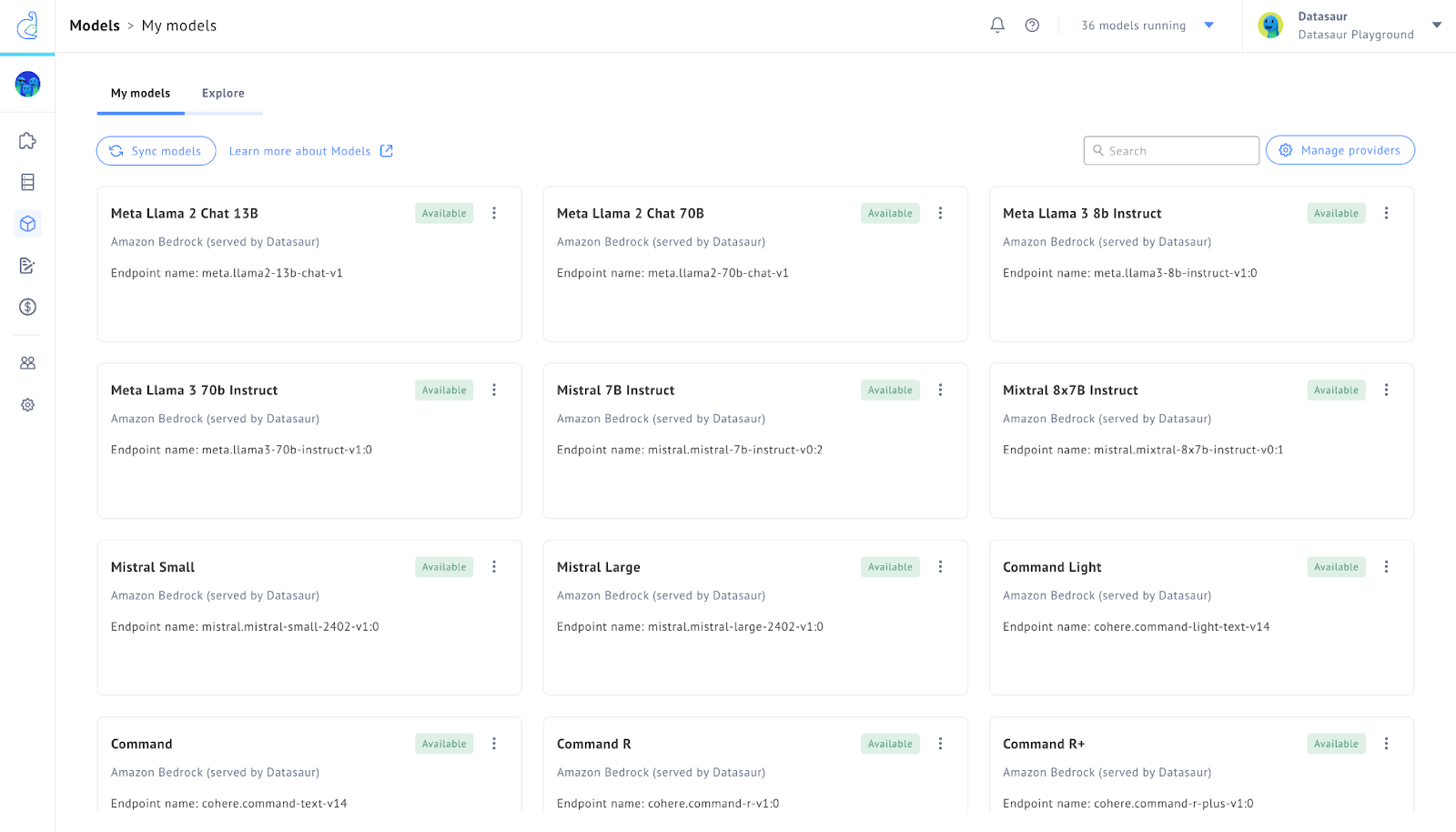Click endpoint name meta.llama3-70b-instruct-v1:0

(287, 450)
